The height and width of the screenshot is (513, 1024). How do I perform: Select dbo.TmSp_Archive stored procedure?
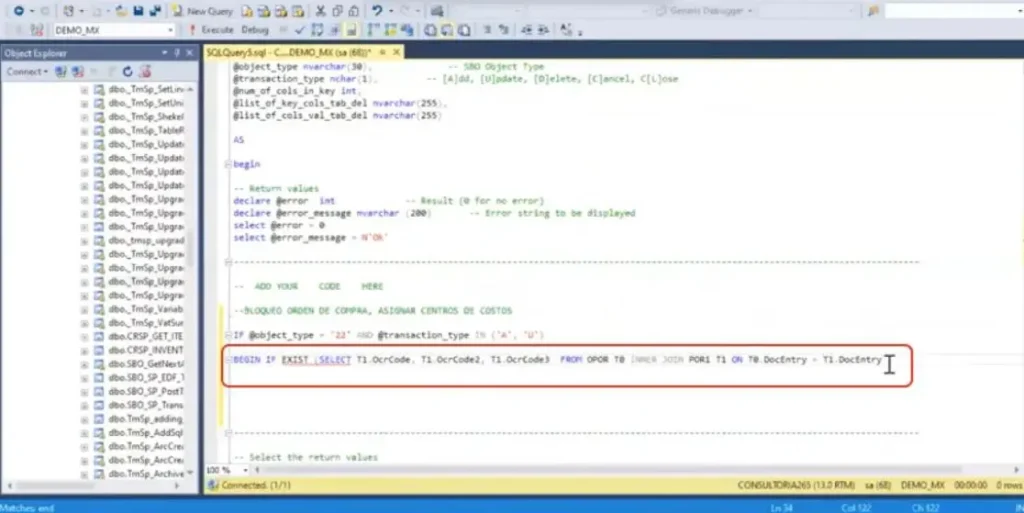click(146, 474)
